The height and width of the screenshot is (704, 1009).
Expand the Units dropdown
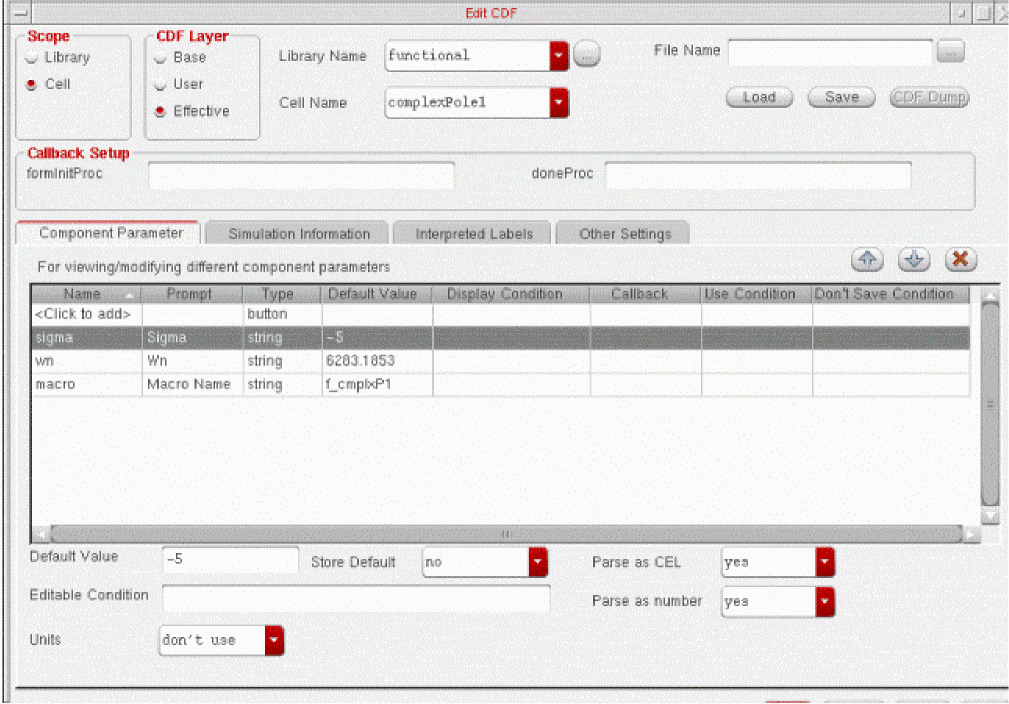pos(274,640)
